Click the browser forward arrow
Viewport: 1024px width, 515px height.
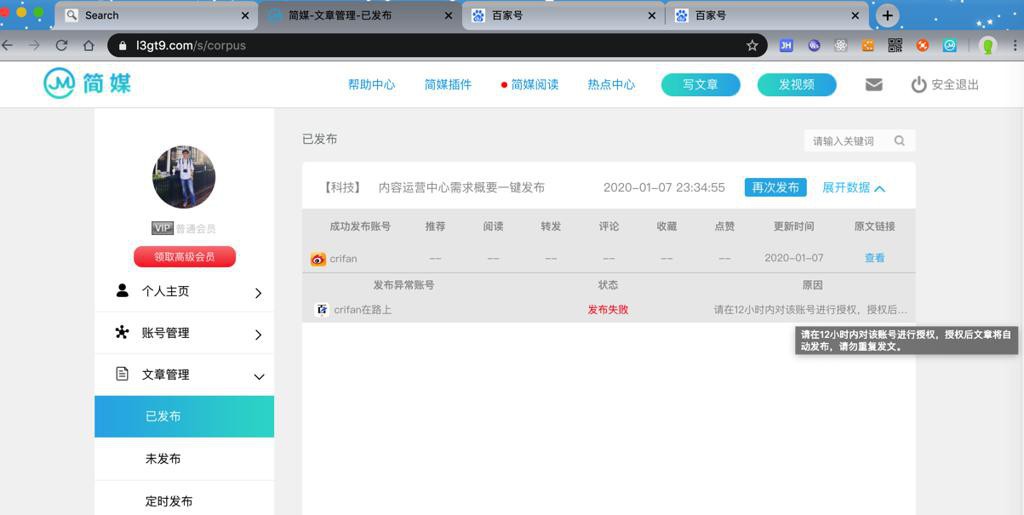(x=34, y=45)
